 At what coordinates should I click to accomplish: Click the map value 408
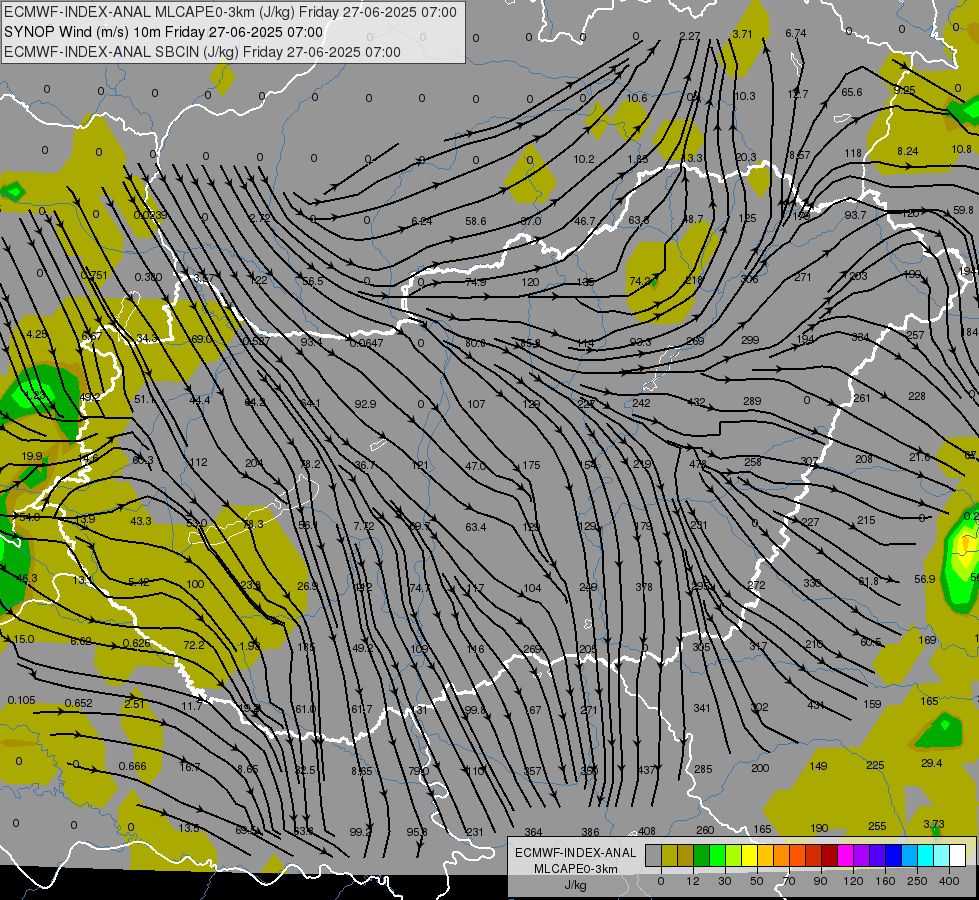(647, 831)
